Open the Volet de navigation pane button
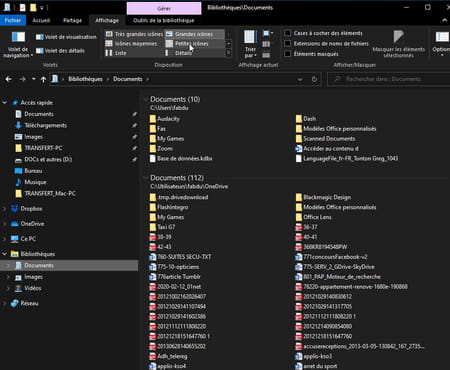 click(18, 44)
